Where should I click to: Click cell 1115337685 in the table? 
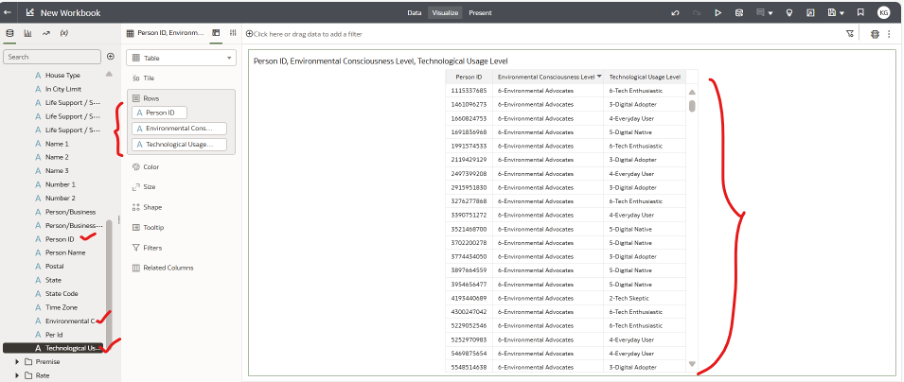pyautogui.click(x=469, y=91)
